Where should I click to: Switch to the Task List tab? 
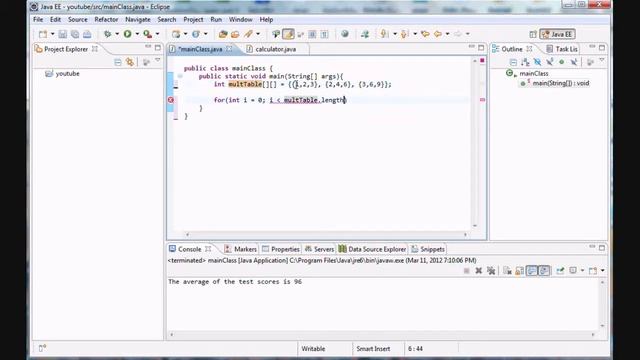(562, 49)
